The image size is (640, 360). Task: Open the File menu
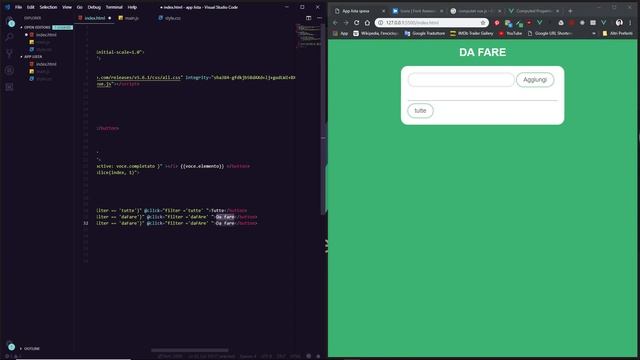click(x=18, y=7)
